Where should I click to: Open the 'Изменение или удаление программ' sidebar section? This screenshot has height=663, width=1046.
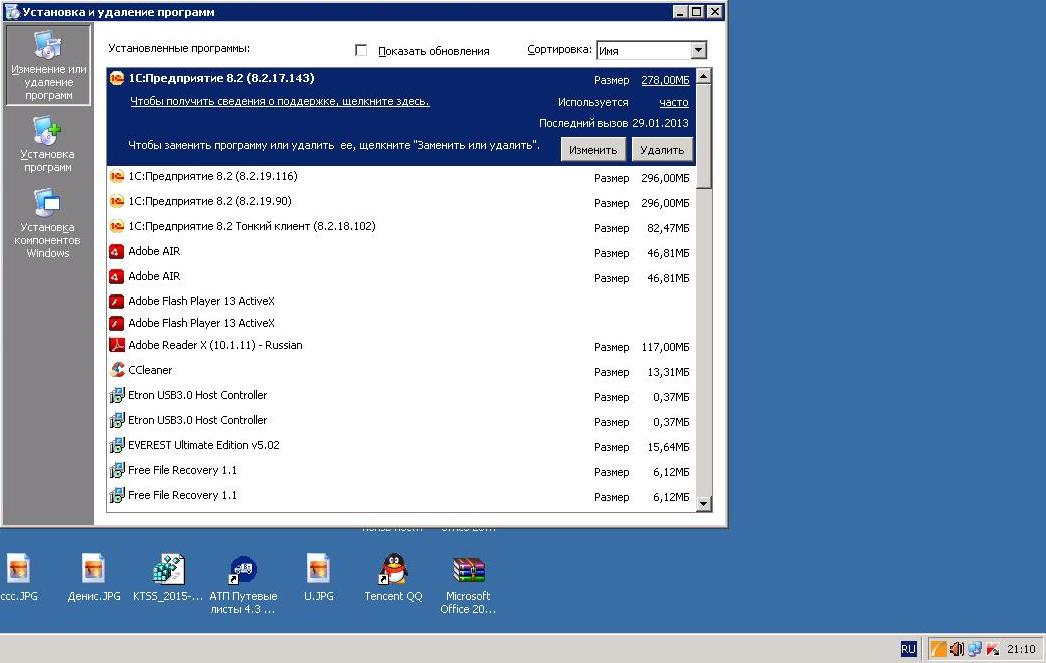pos(48,65)
